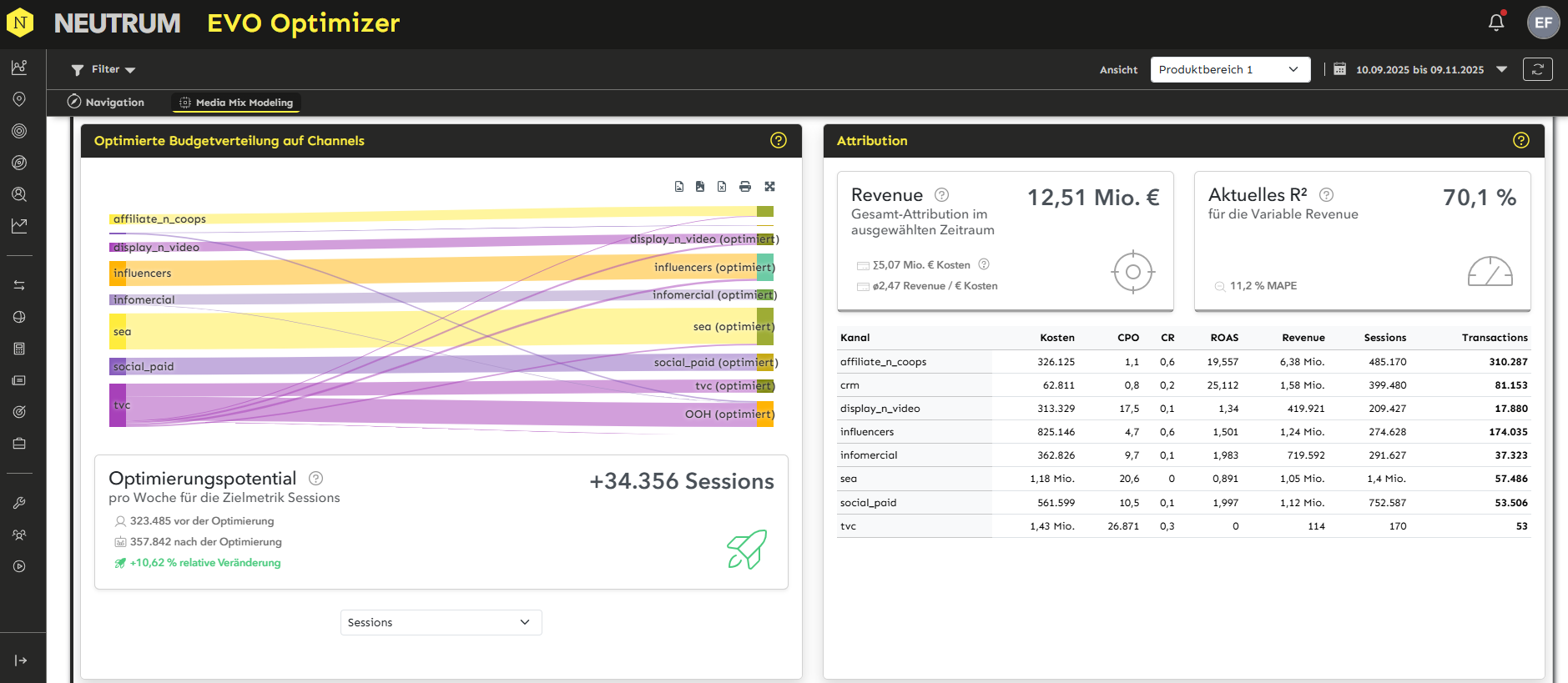Expand the Sessions target metric dropdown
Screen dimensions: 1568x683
point(441,622)
